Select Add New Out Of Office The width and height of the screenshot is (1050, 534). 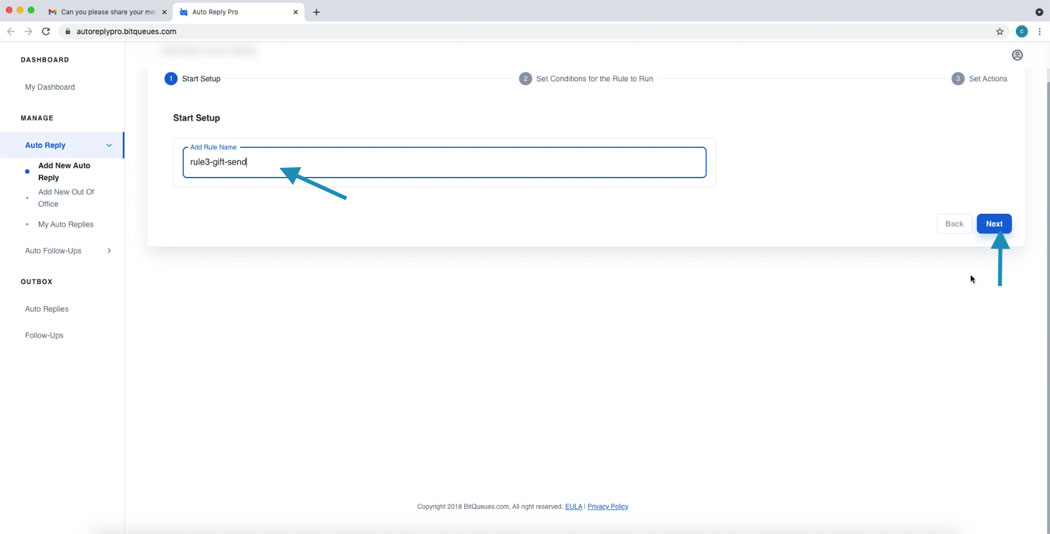pos(66,198)
